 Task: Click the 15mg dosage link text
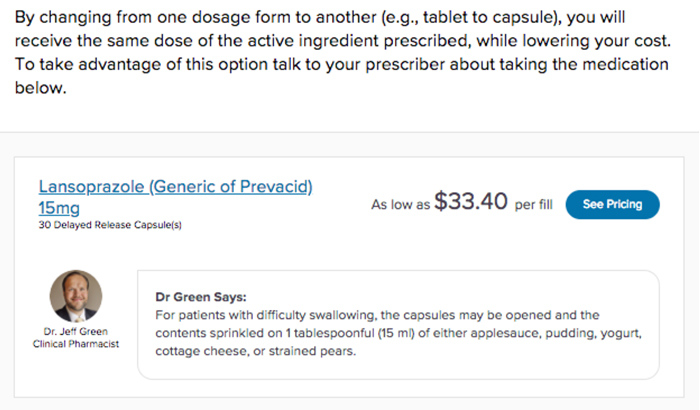(59, 208)
